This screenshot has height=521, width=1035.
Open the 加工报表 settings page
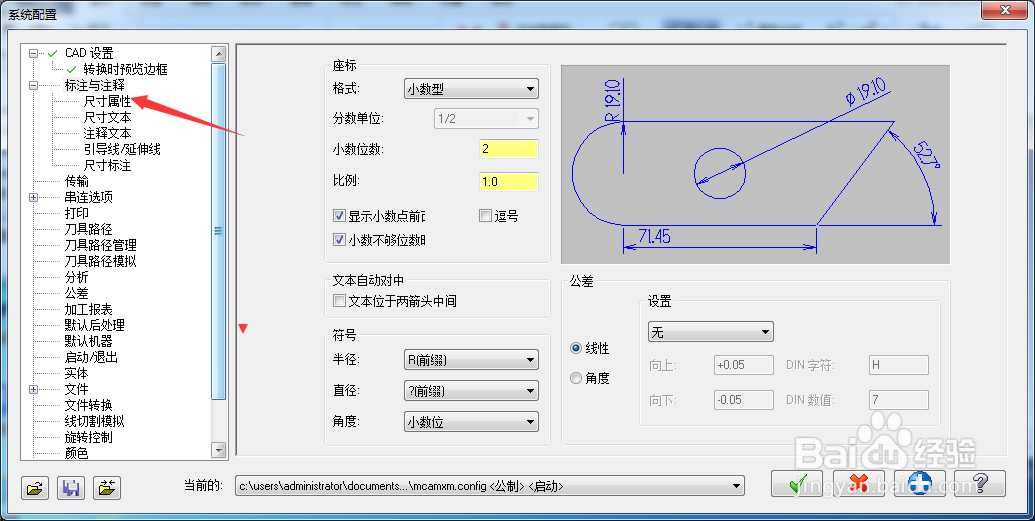[x=88, y=310]
